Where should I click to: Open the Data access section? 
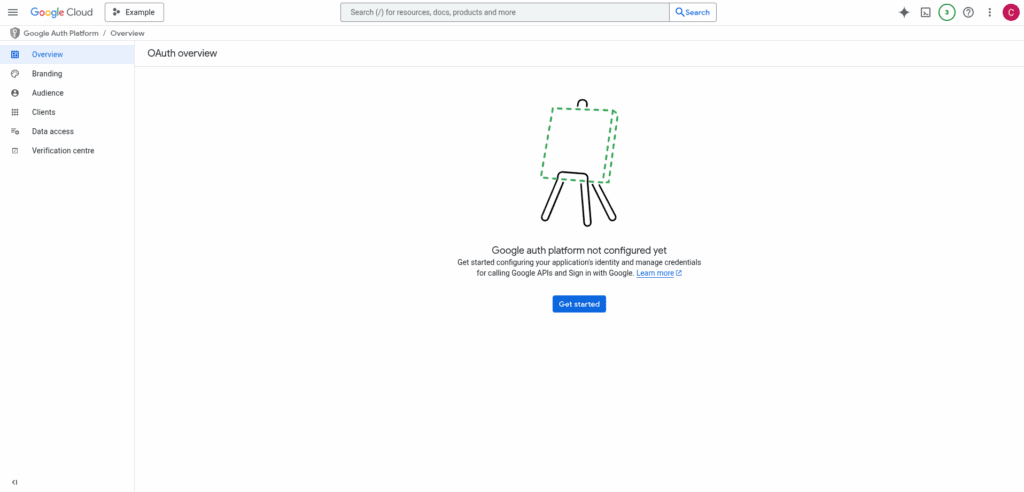pyautogui.click(x=67, y=131)
